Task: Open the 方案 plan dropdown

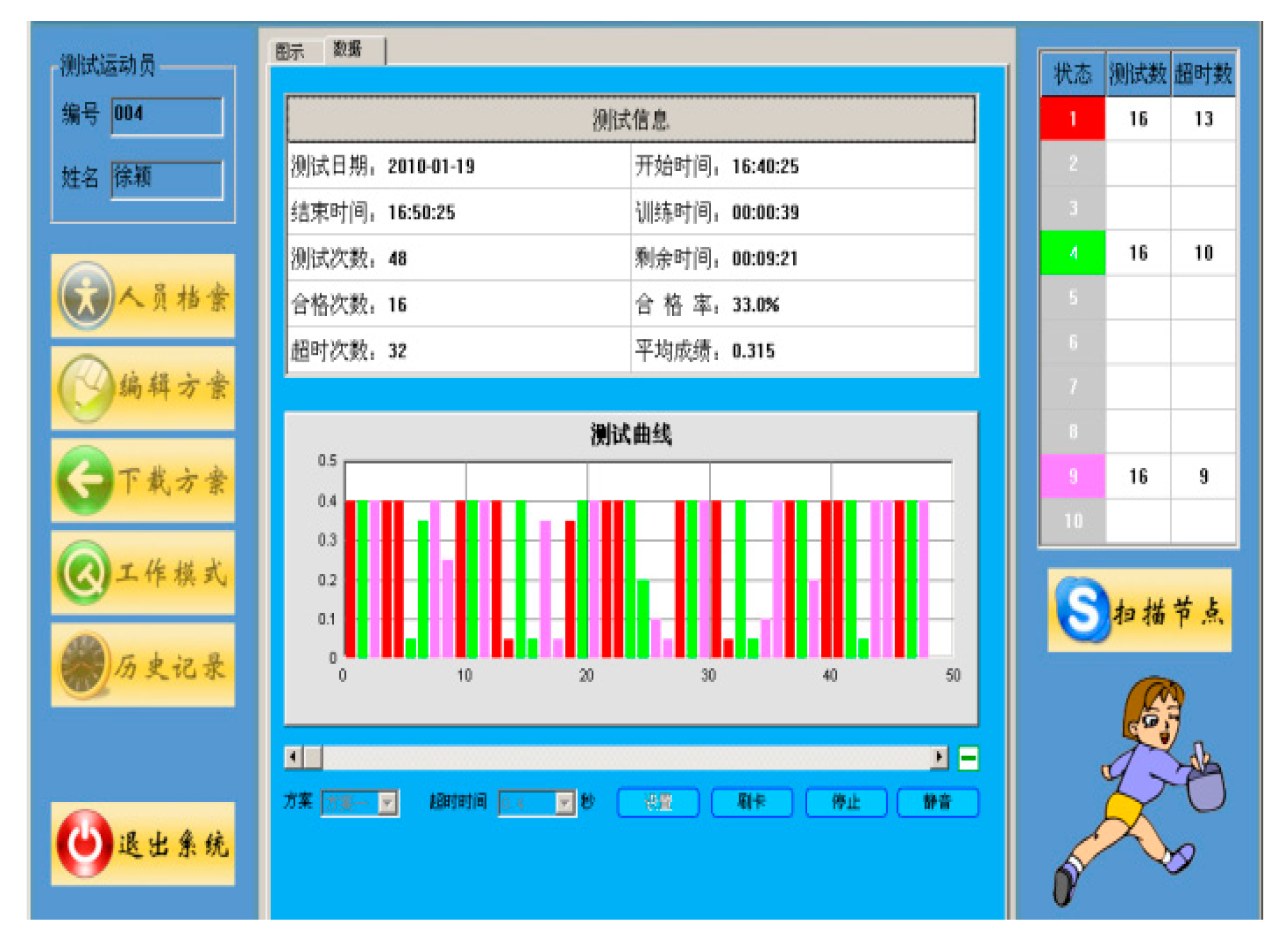Action: pyautogui.click(x=360, y=803)
